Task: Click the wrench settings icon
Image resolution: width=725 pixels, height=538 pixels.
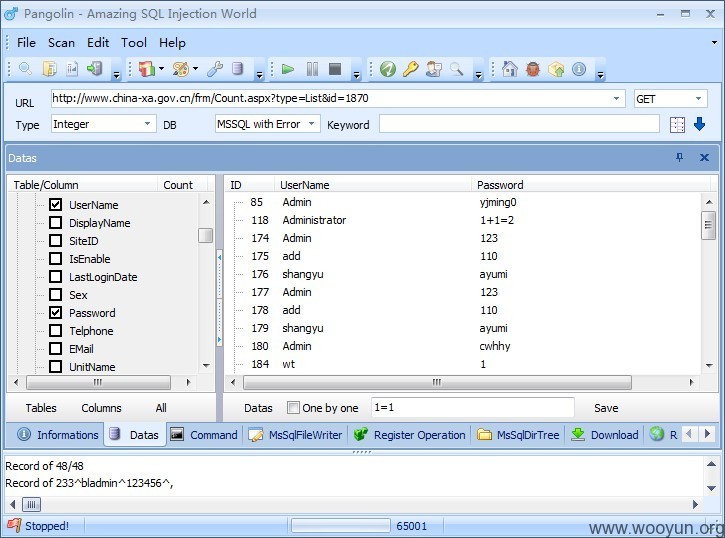Action: pyautogui.click(x=215, y=69)
